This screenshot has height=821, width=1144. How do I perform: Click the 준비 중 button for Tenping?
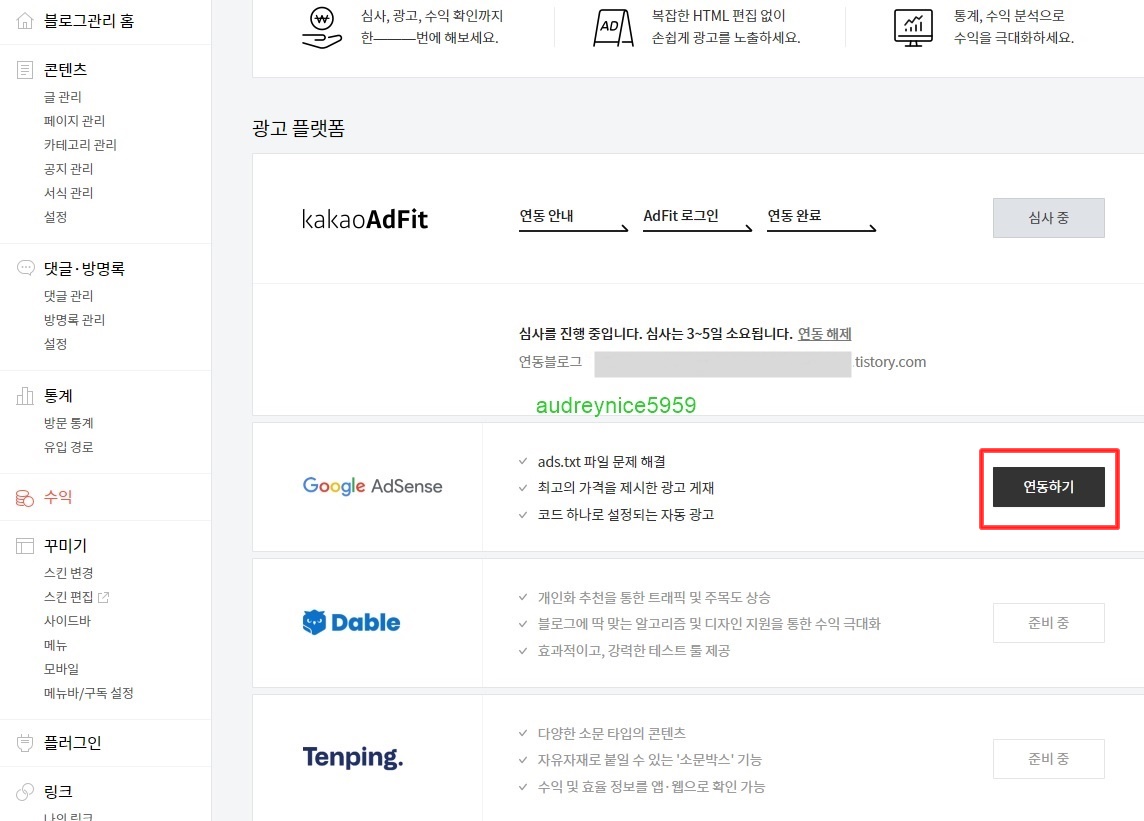click(1048, 759)
